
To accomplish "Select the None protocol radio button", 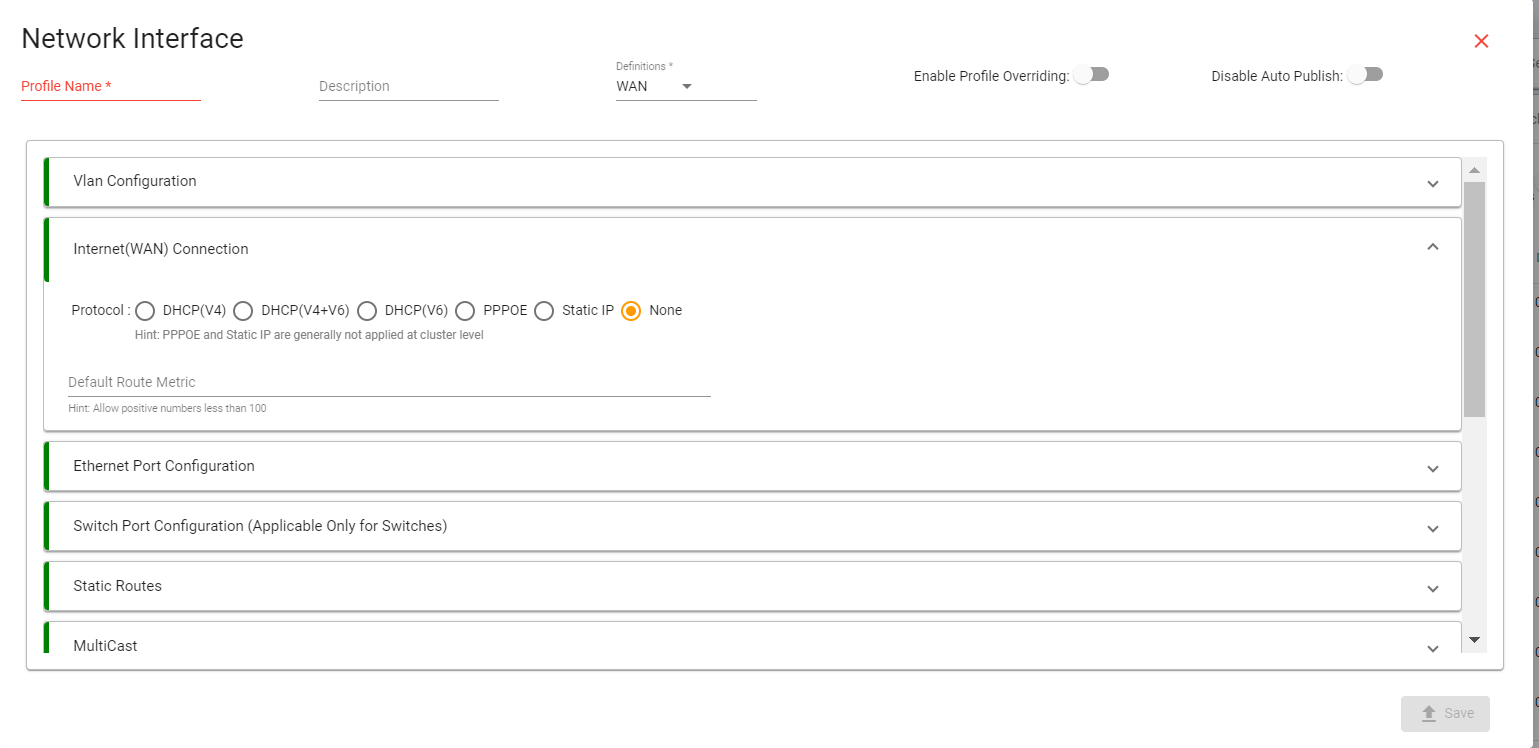I will (631, 311).
